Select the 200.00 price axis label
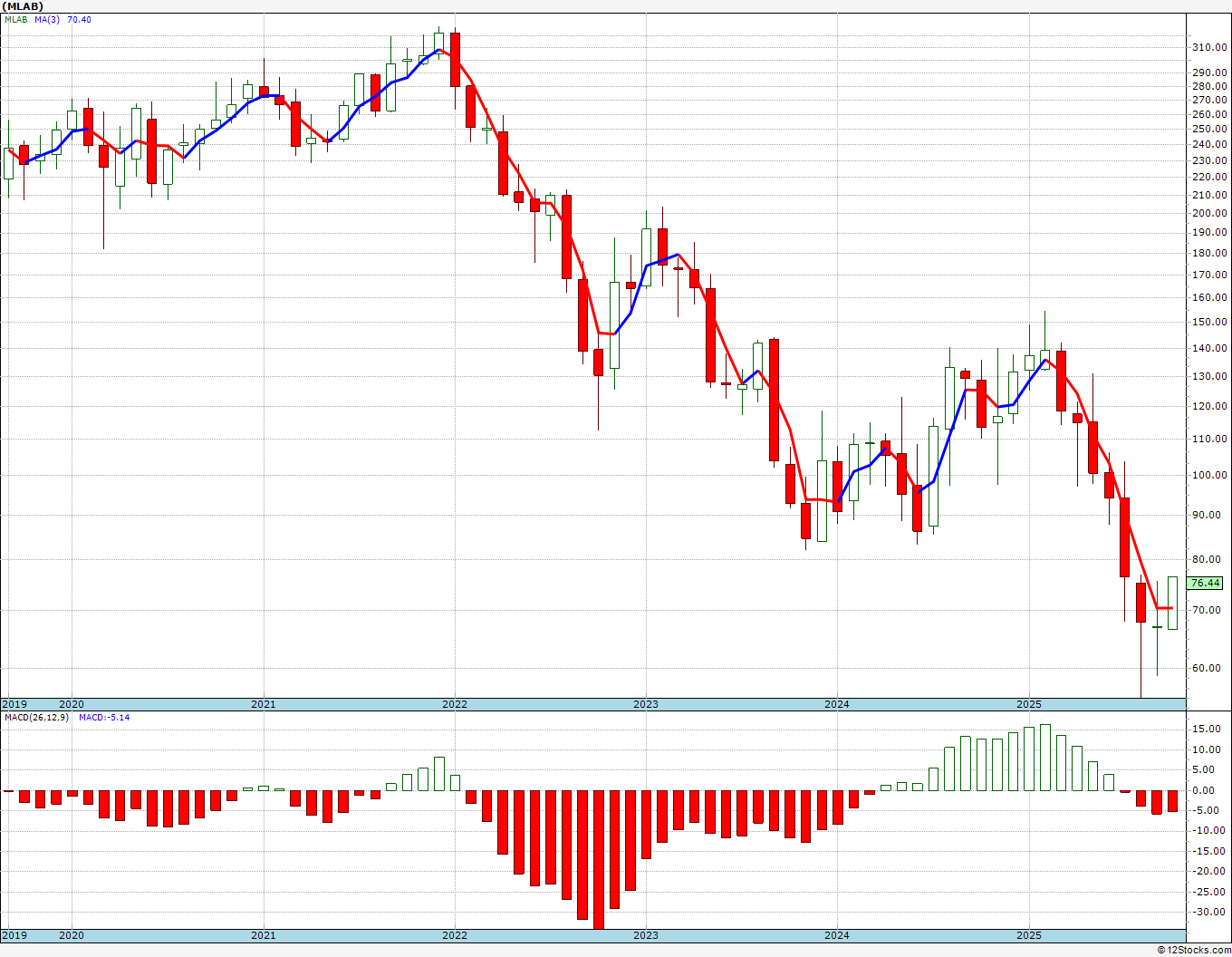 (1209, 214)
